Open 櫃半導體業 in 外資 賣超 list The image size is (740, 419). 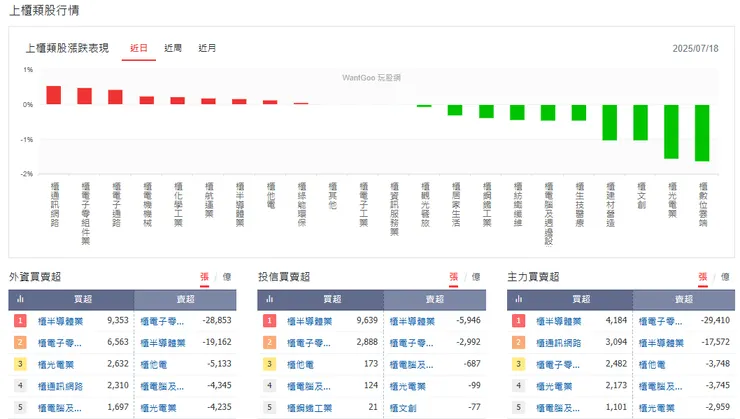tap(163, 343)
